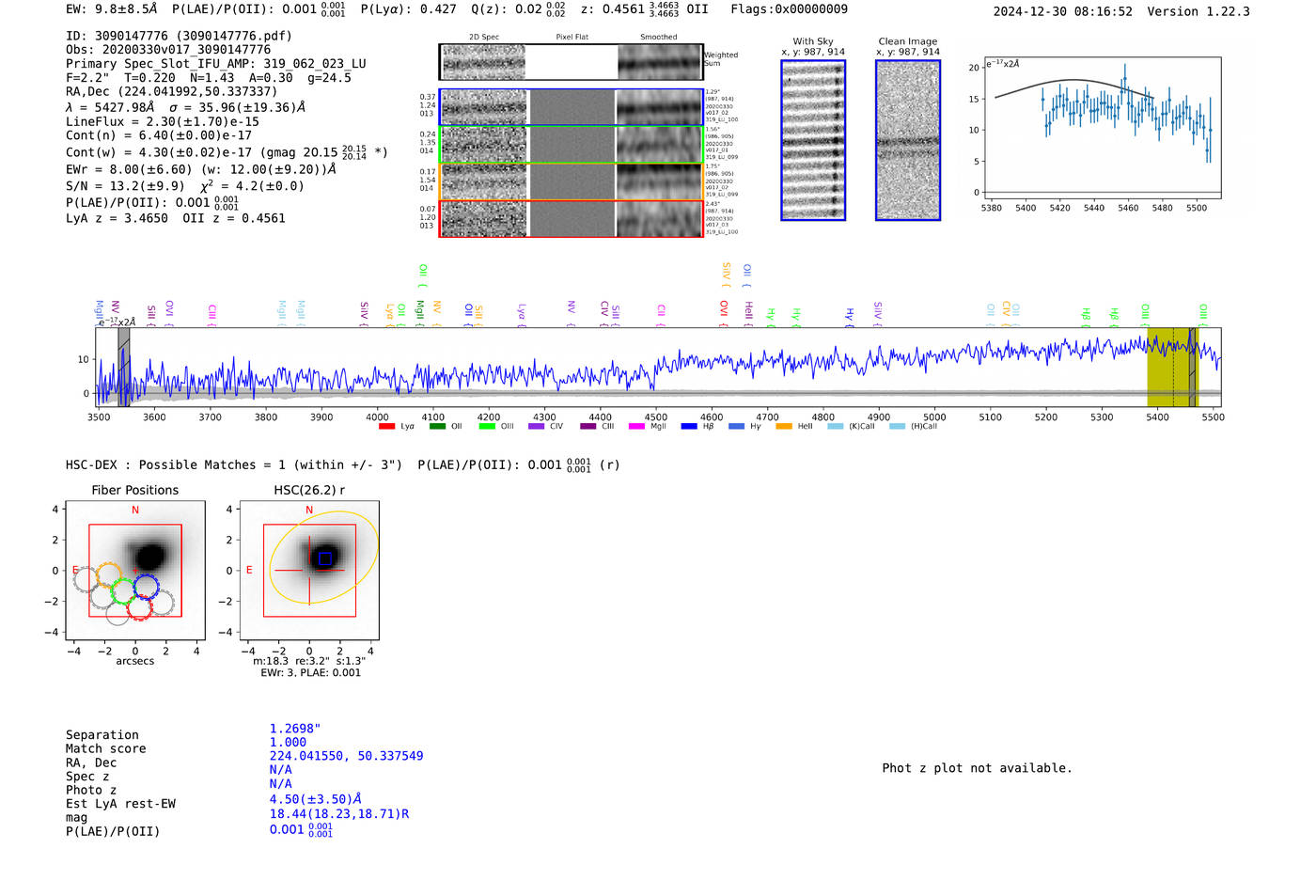Click the 'Smoothed' column header
Screen dimensions: 1316x896
click(x=659, y=37)
